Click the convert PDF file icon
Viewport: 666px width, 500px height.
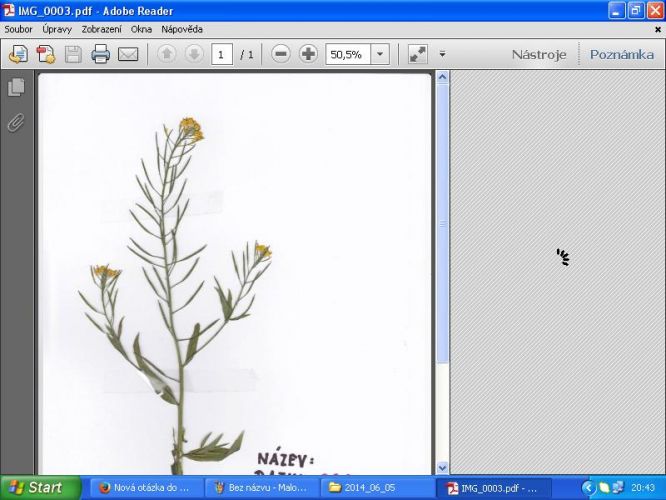click(46, 54)
